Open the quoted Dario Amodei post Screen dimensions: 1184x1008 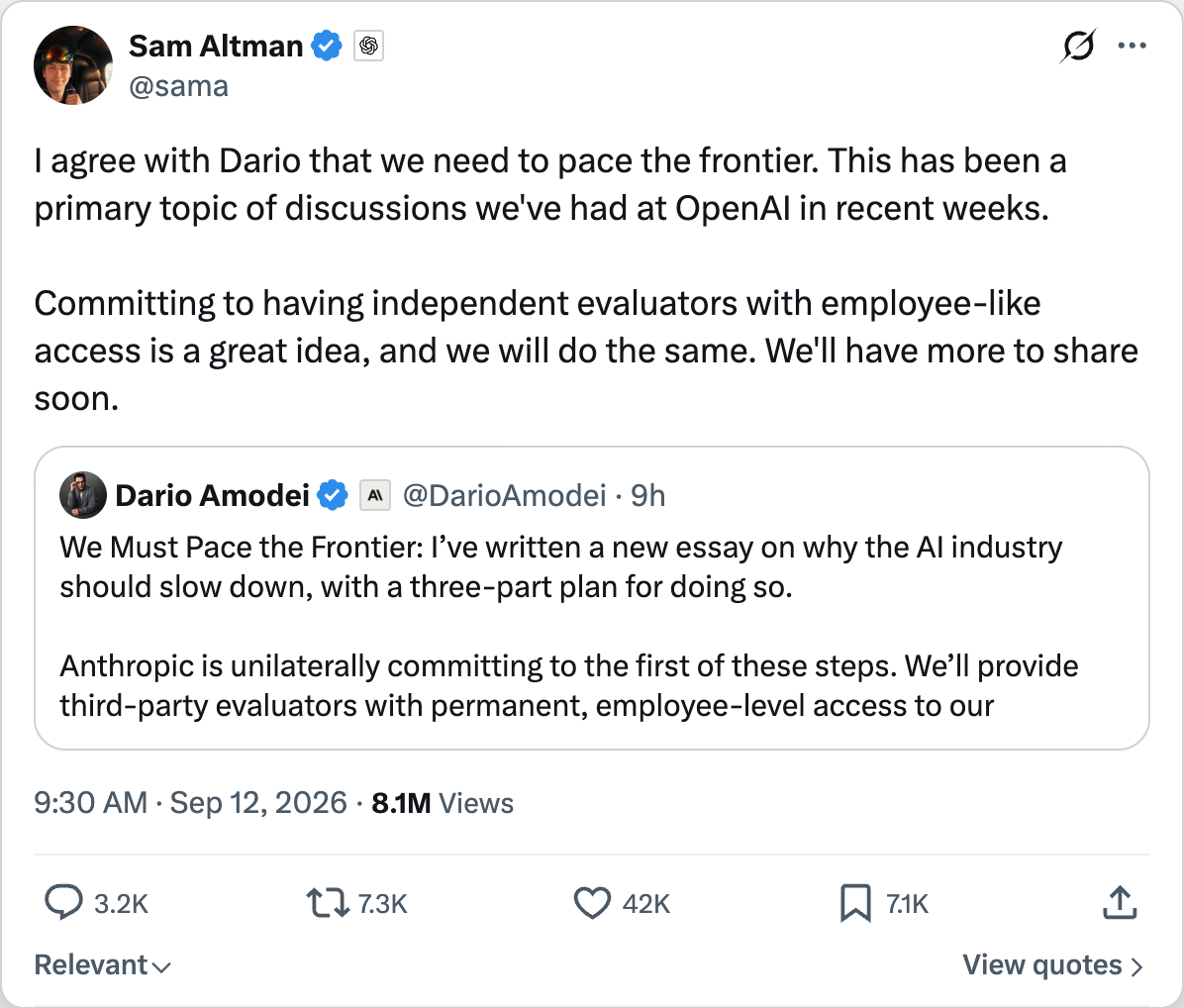pyautogui.click(x=592, y=598)
